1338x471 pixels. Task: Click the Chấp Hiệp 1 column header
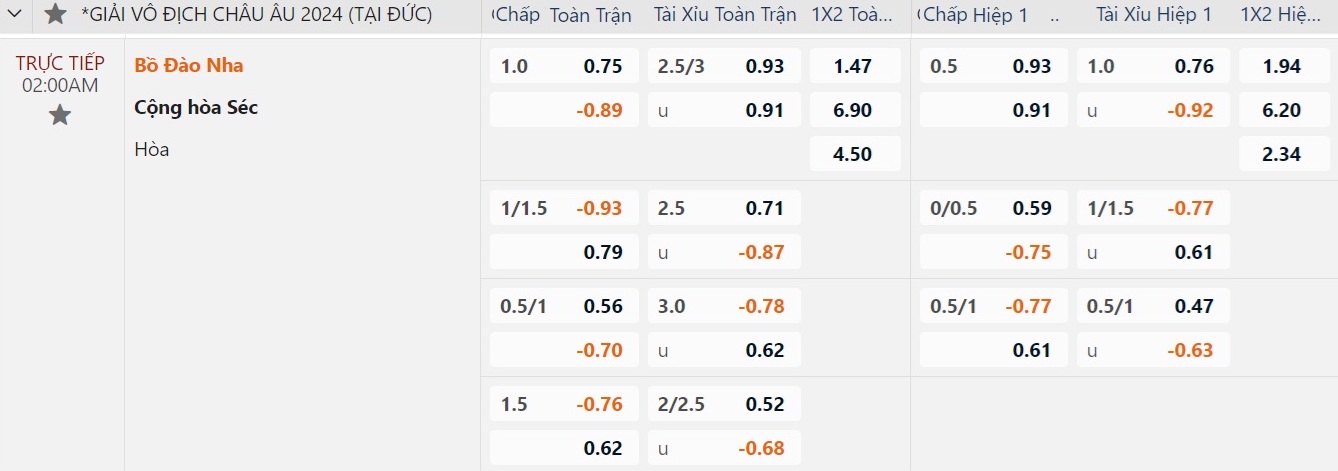(x=975, y=14)
